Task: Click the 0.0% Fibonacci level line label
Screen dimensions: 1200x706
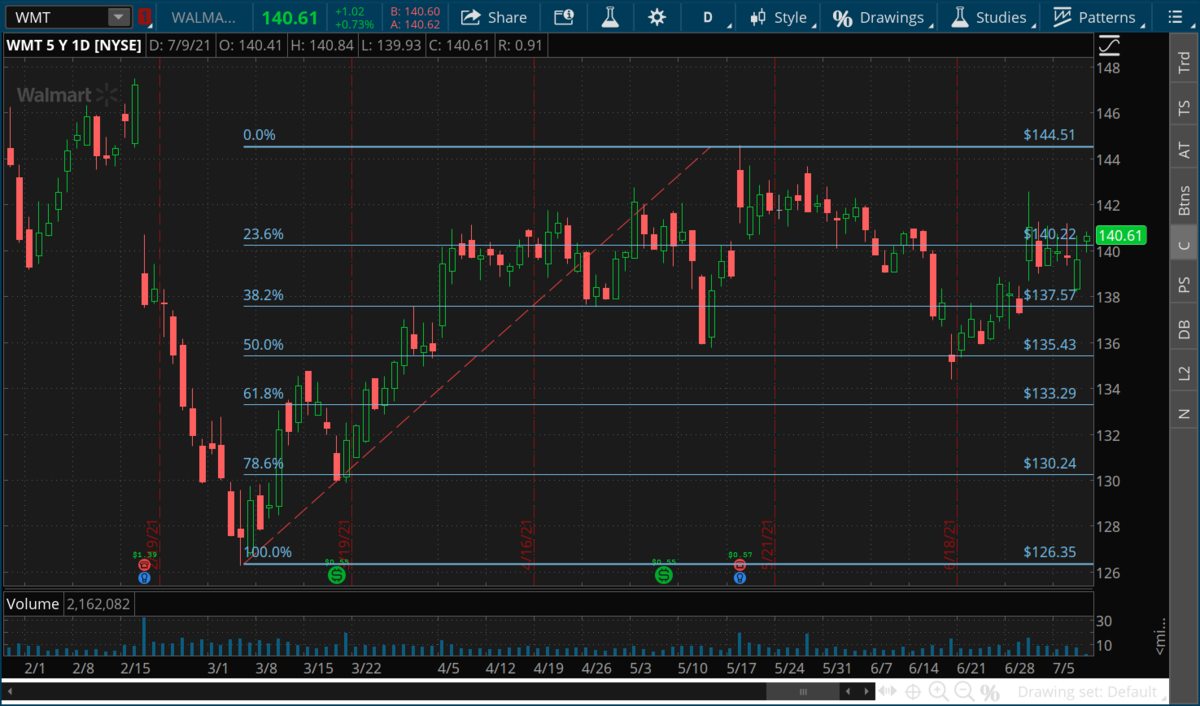Action: click(259, 135)
